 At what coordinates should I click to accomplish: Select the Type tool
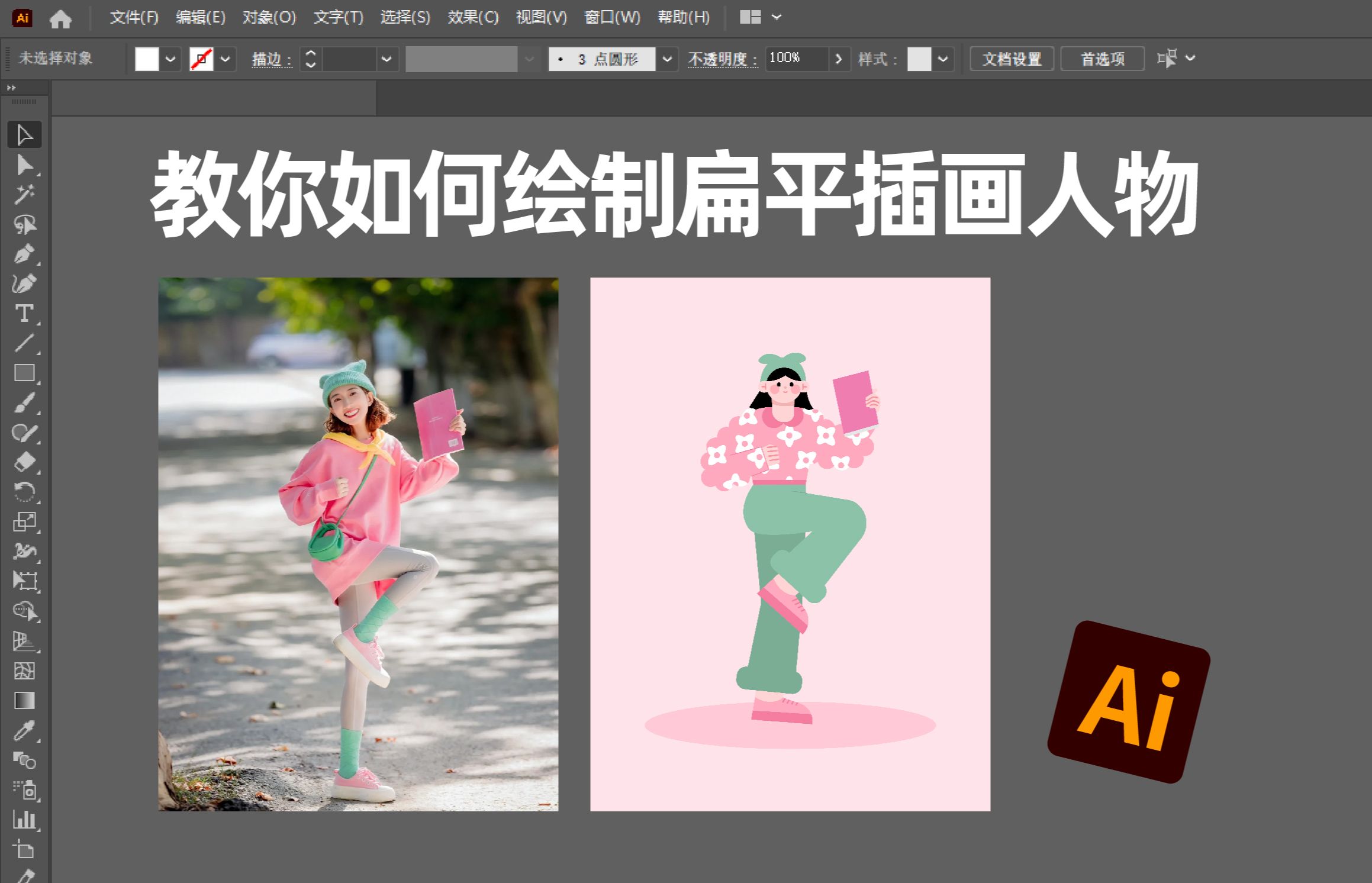pos(24,314)
